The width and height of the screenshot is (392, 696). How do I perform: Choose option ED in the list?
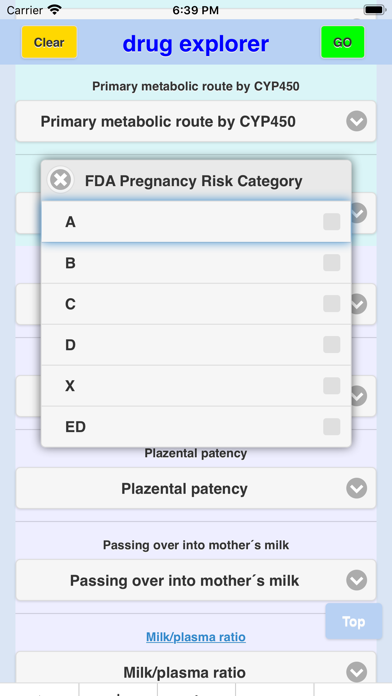pyautogui.click(x=196, y=427)
